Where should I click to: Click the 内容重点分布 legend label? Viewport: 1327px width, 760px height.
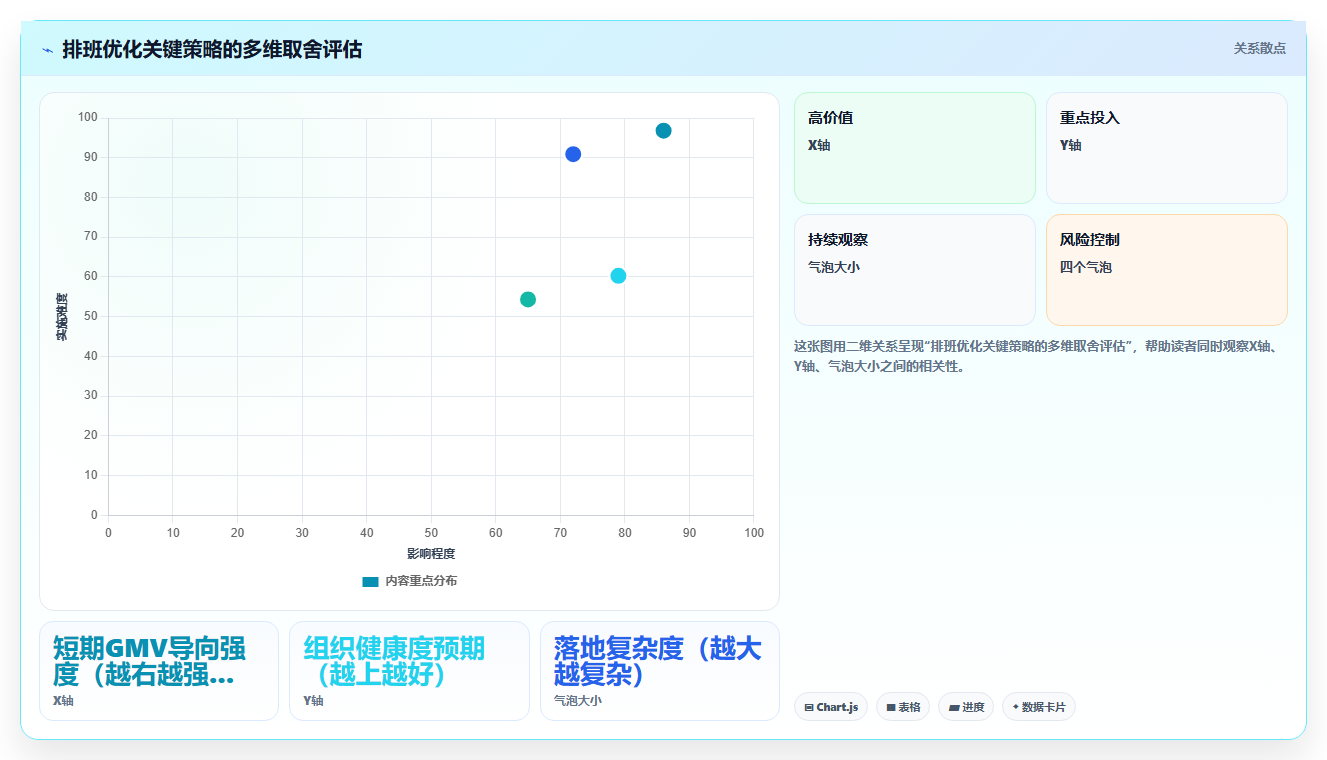pos(421,581)
